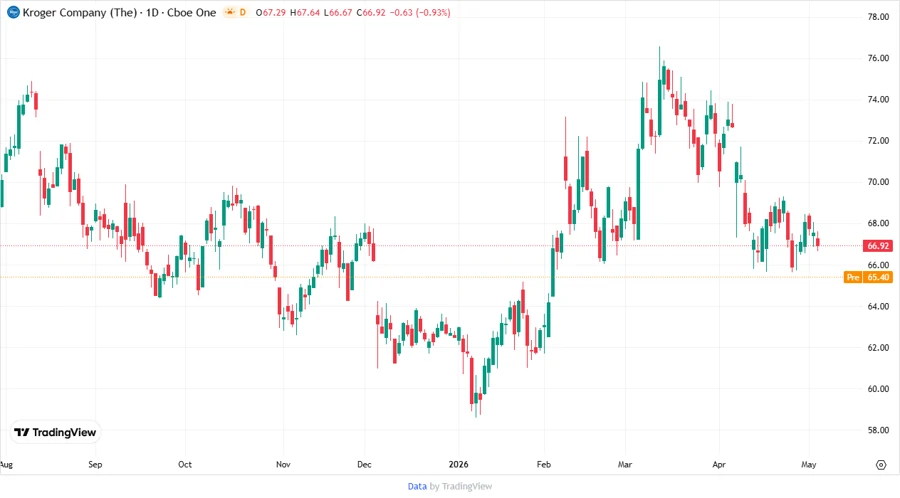Click the 2026 date axis label
This screenshot has height=498, width=900.
[459, 464]
